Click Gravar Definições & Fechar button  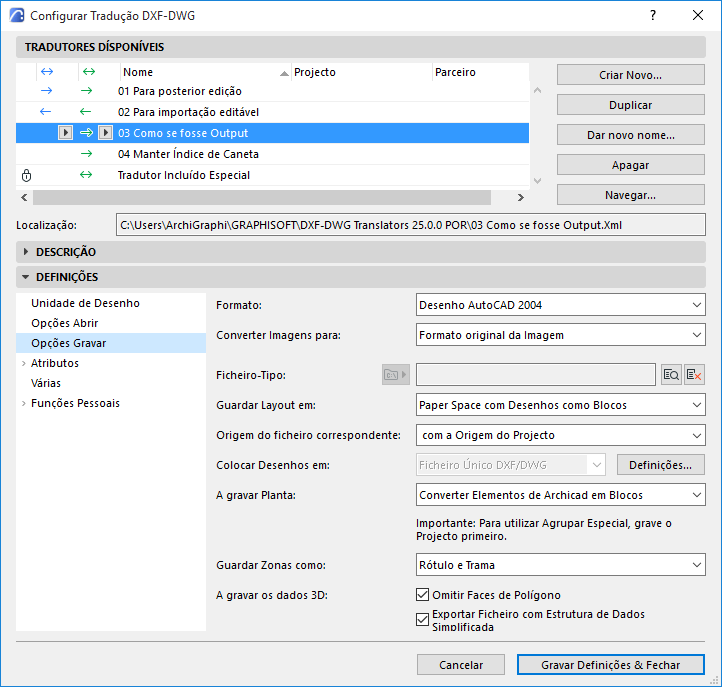(x=611, y=665)
